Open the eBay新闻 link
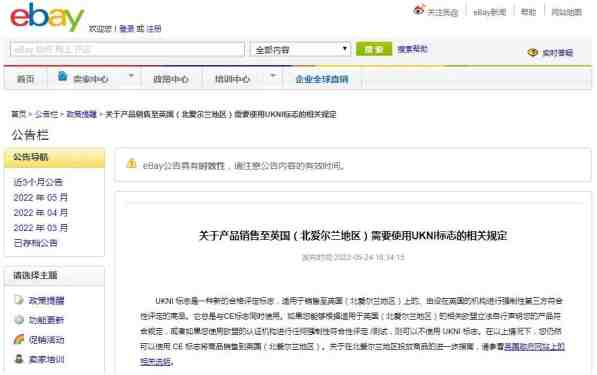 pos(490,13)
